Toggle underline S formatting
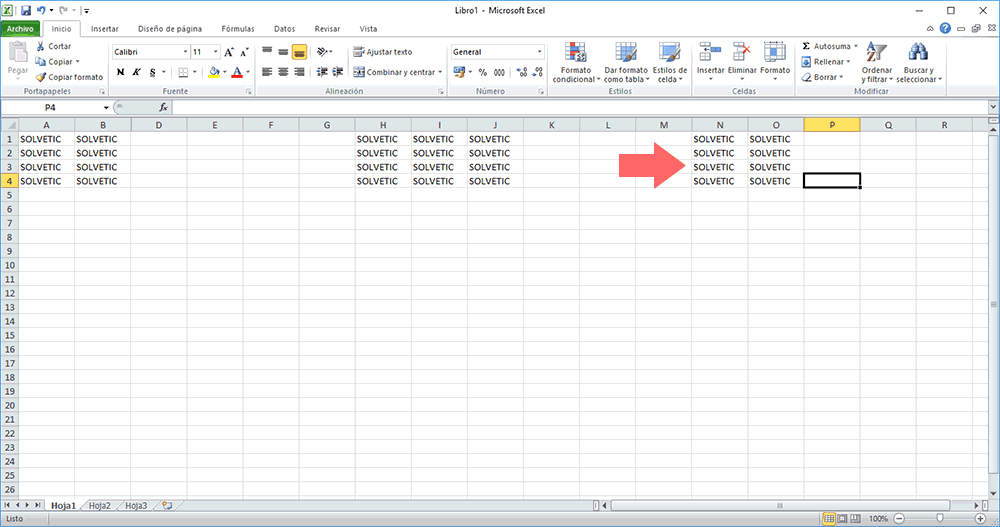Viewport: 1000px width, 527px height. [x=152, y=72]
